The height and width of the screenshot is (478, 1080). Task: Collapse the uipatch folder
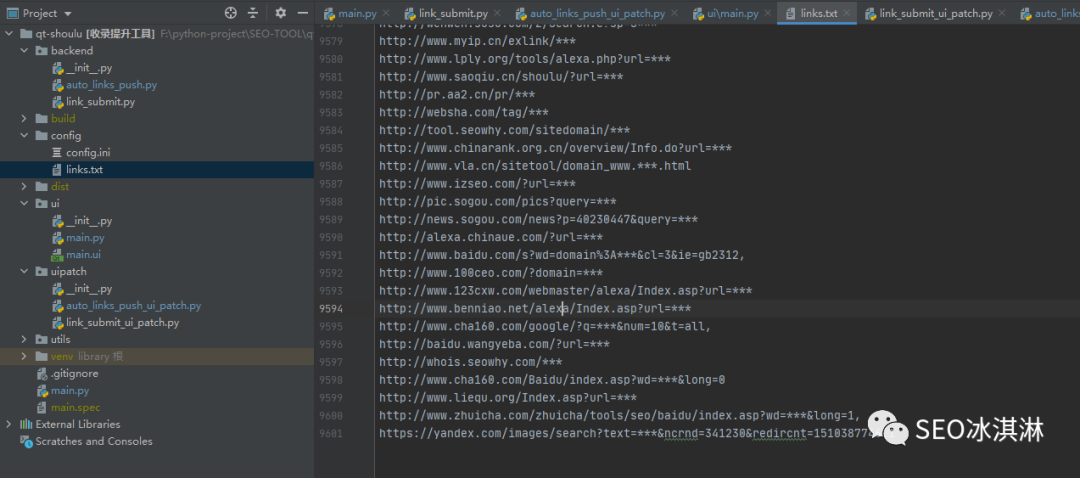coord(24,271)
